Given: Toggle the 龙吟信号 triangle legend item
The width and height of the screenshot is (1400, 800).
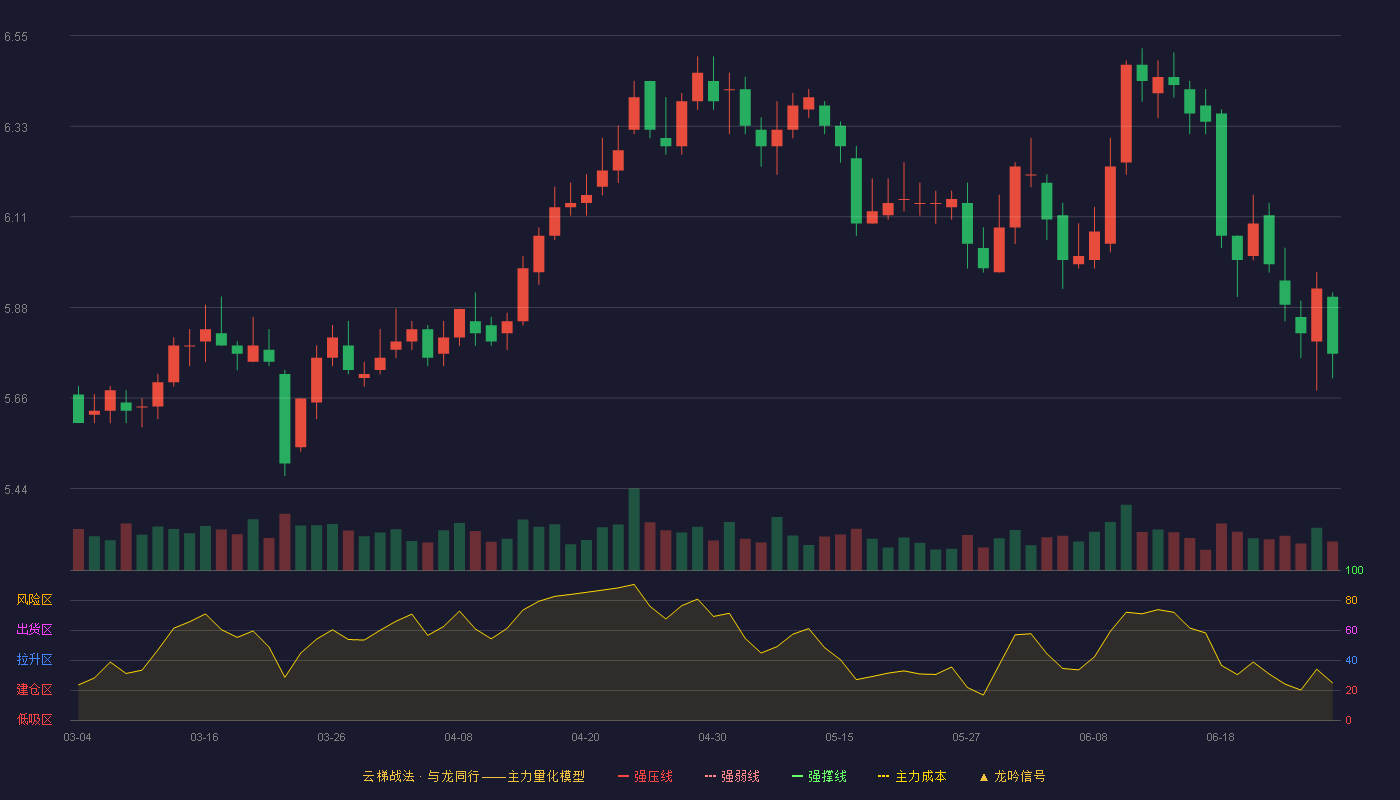Looking at the screenshot, I should tap(1011, 776).
